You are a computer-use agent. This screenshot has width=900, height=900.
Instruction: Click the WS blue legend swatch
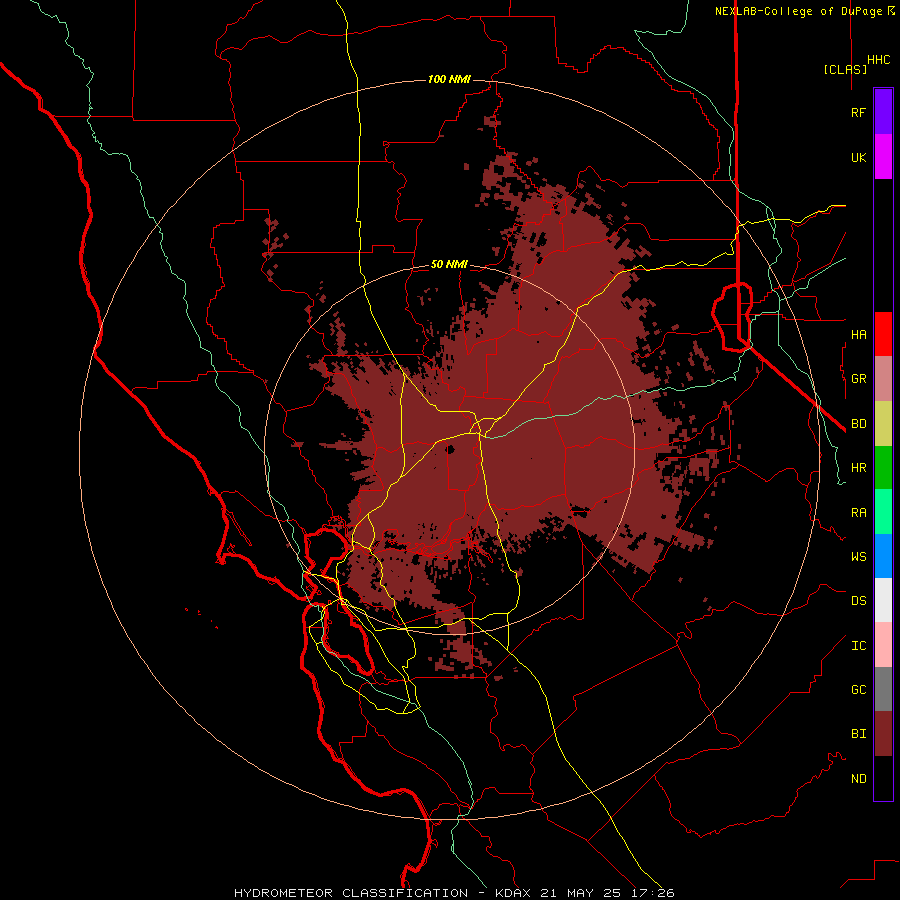(x=883, y=556)
